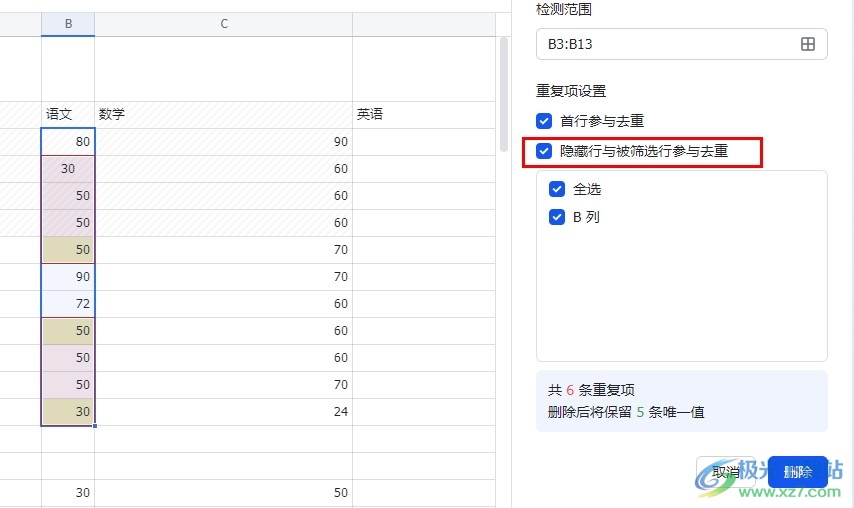The height and width of the screenshot is (508, 854).
Task: Select column C header
Action: [224, 24]
